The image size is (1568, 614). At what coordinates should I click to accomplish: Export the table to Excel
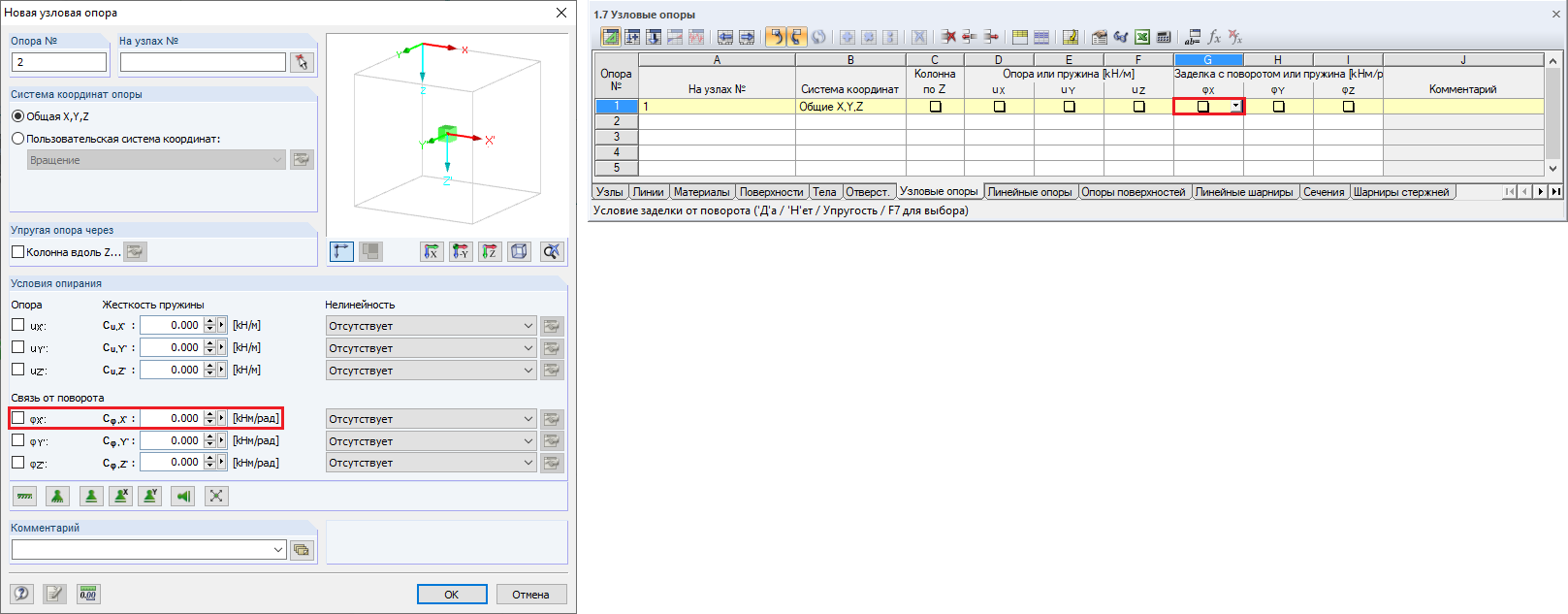[1142, 37]
